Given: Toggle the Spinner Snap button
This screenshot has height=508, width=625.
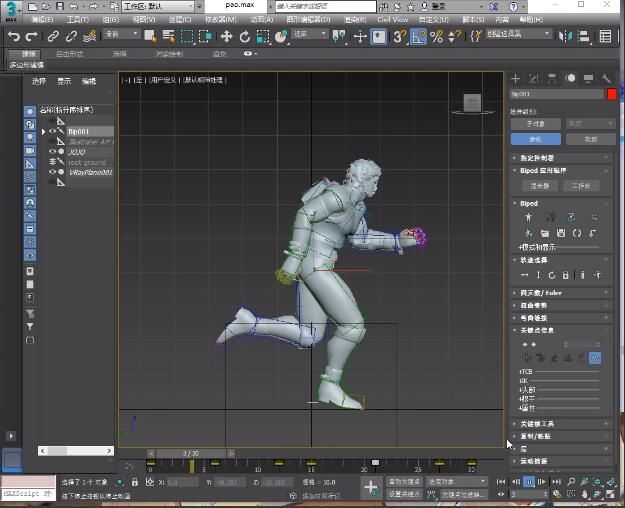Looking at the screenshot, I should coord(454,37).
